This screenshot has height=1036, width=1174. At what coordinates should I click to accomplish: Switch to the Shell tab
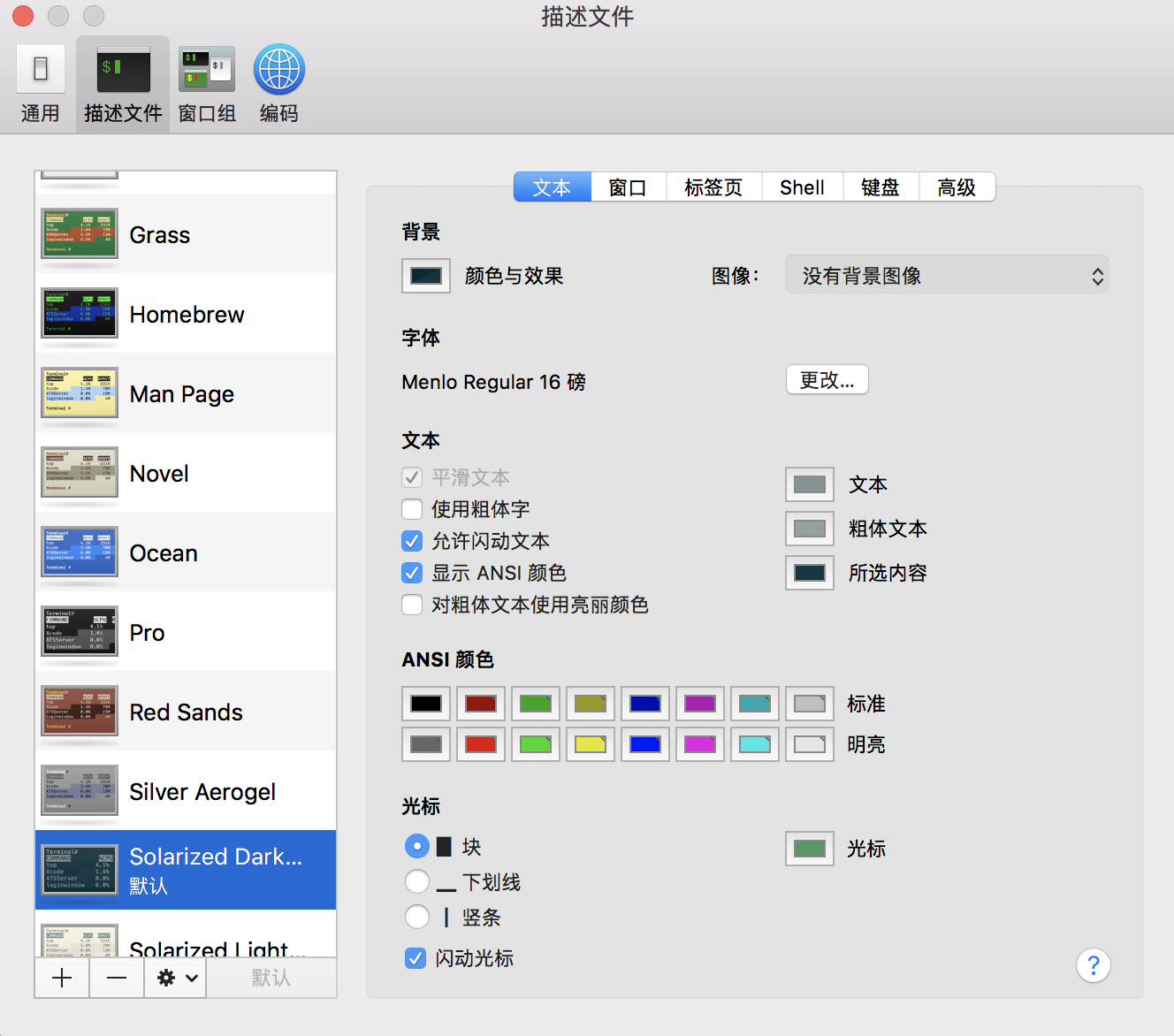[802, 187]
